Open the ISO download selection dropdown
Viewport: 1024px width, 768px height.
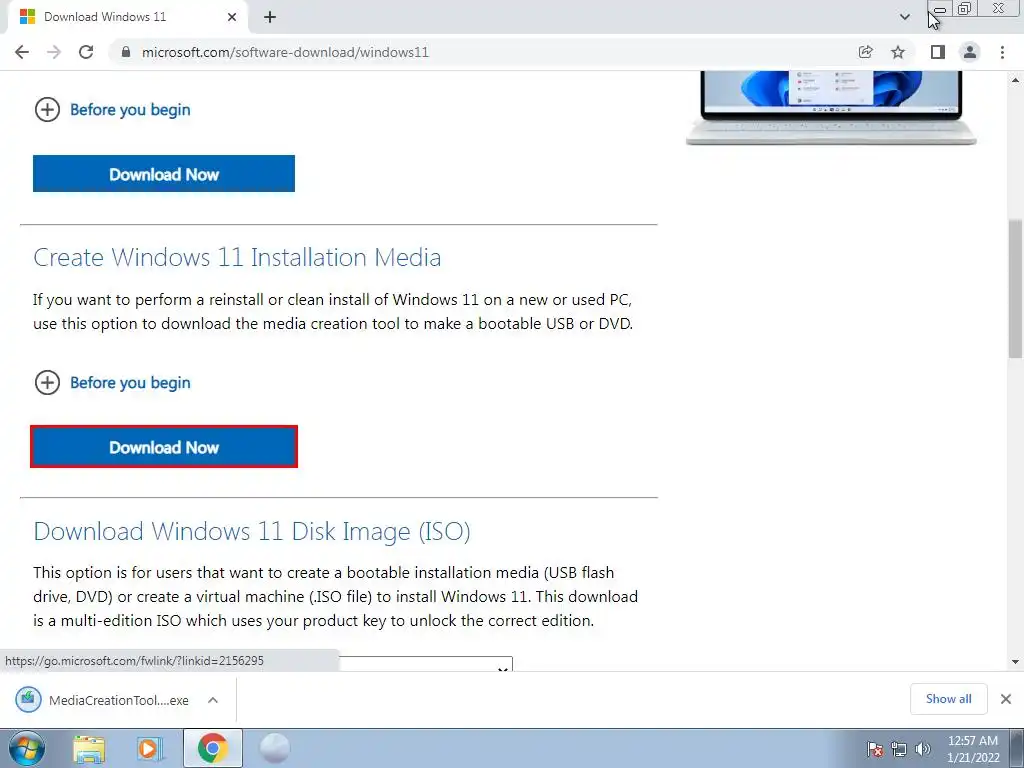tap(426, 664)
